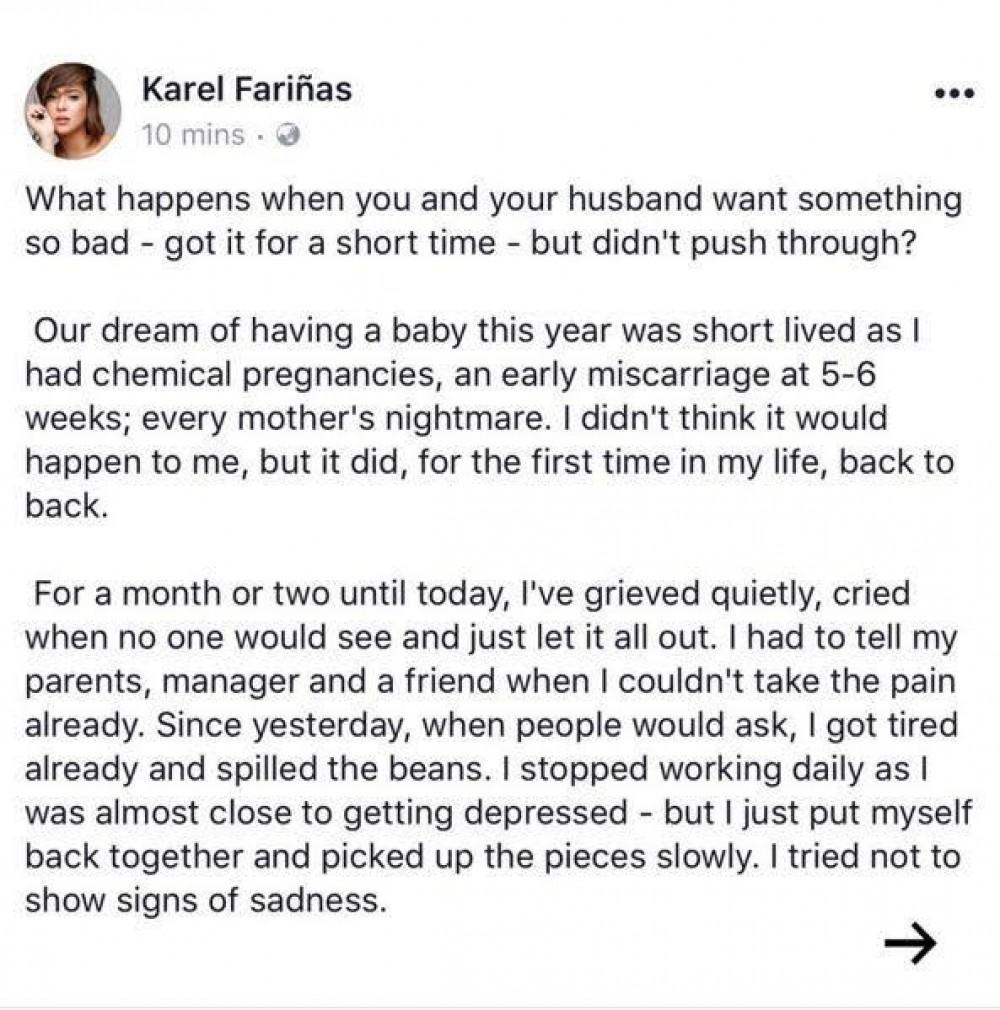The image size is (1000, 1010).
Task: Open Karel Fariñas profile picture
Action: pyautogui.click(x=73, y=111)
